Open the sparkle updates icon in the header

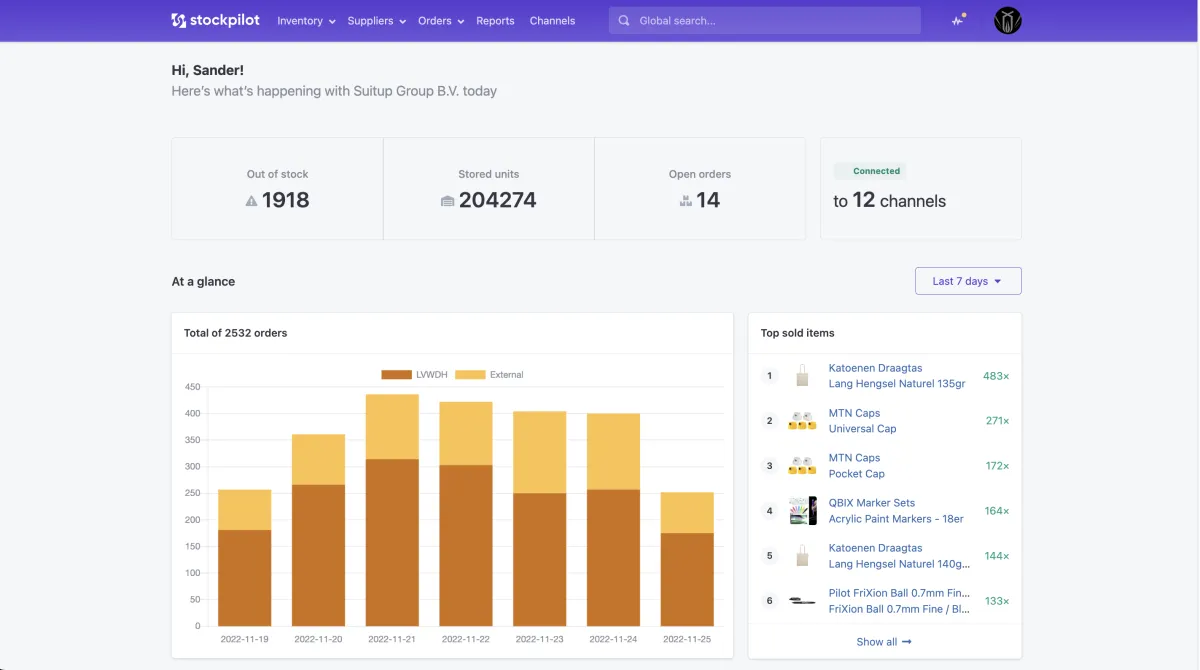click(958, 20)
